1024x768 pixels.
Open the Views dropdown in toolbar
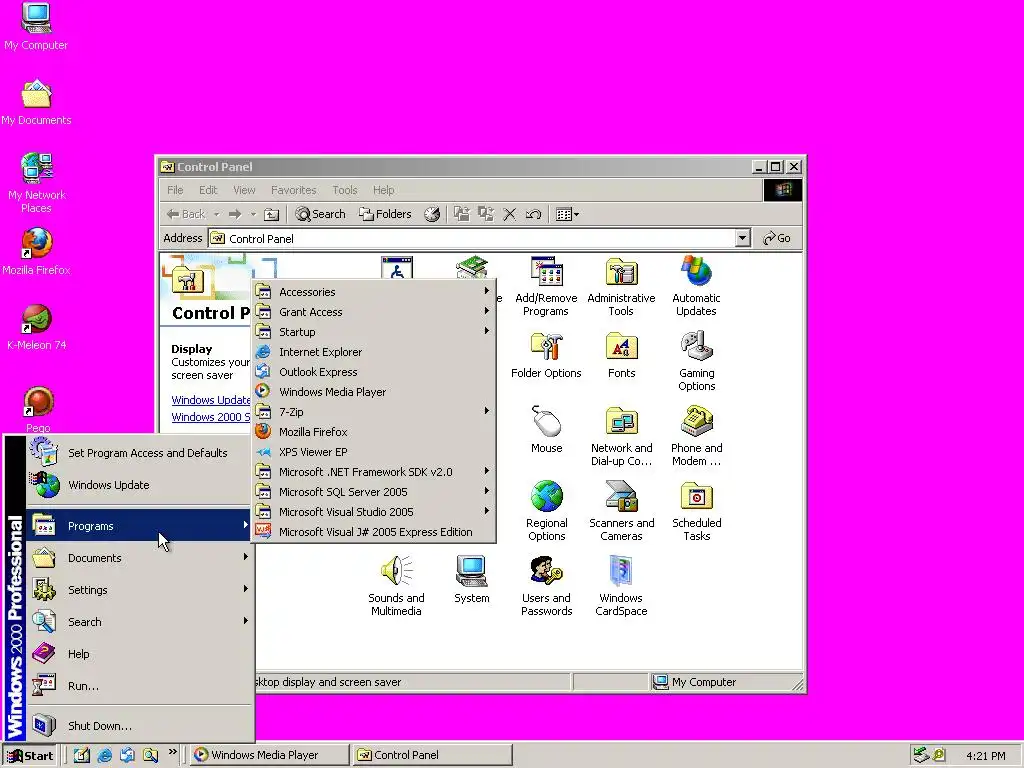(x=567, y=214)
